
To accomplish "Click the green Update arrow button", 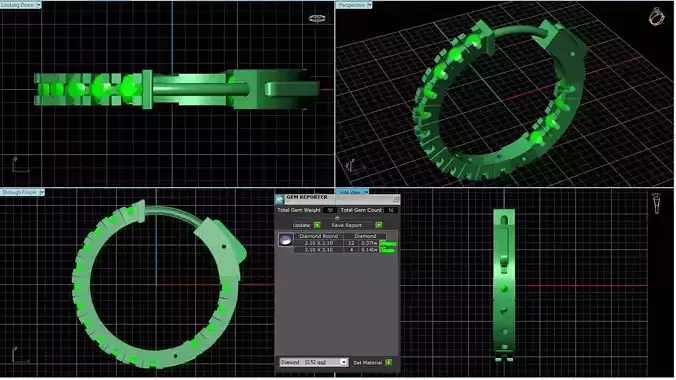I will pyautogui.click(x=317, y=225).
